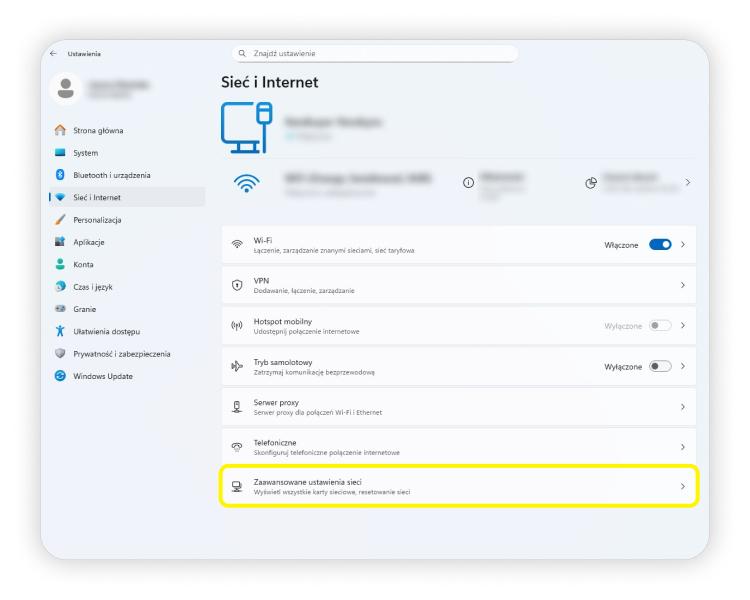Expand the Hotspot mobilny chevron
Viewport: 750px width, 600px height.
click(x=683, y=325)
